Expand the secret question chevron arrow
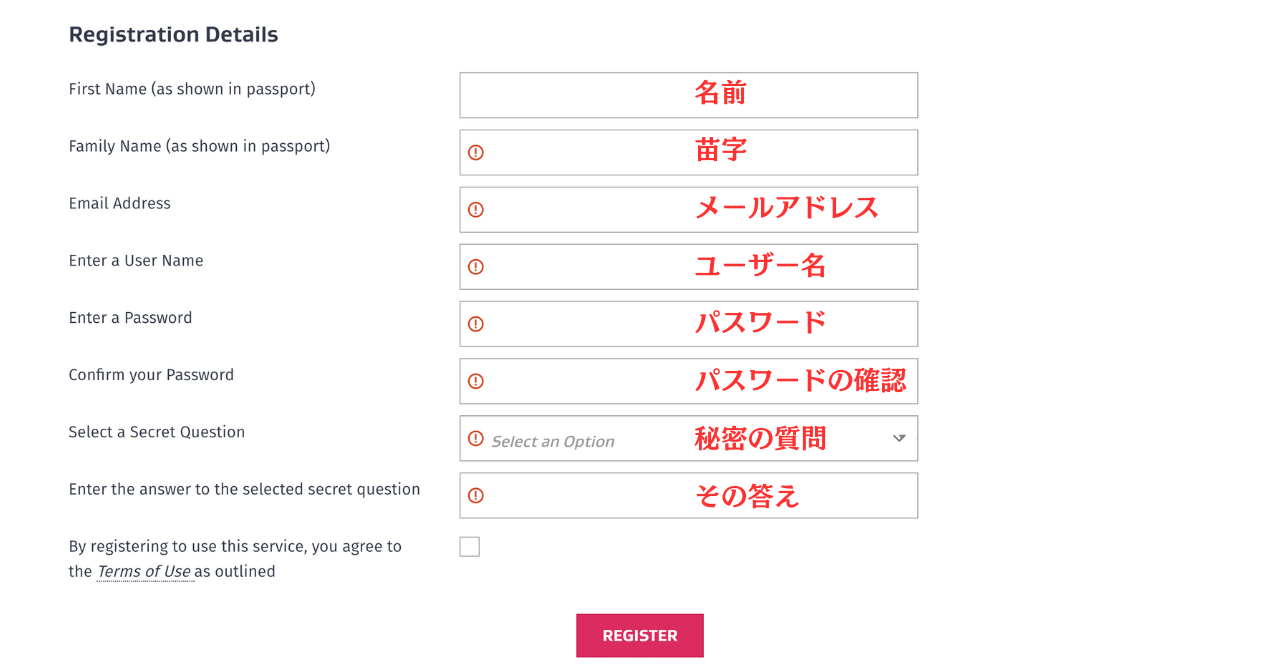1280x670 pixels. (899, 438)
